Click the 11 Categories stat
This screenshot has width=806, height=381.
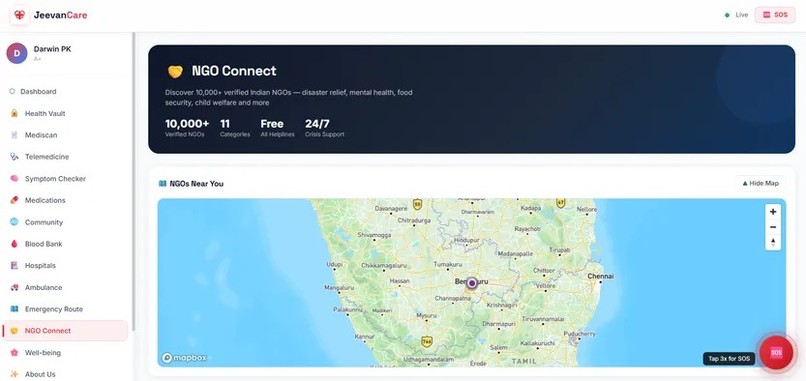click(x=235, y=128)
